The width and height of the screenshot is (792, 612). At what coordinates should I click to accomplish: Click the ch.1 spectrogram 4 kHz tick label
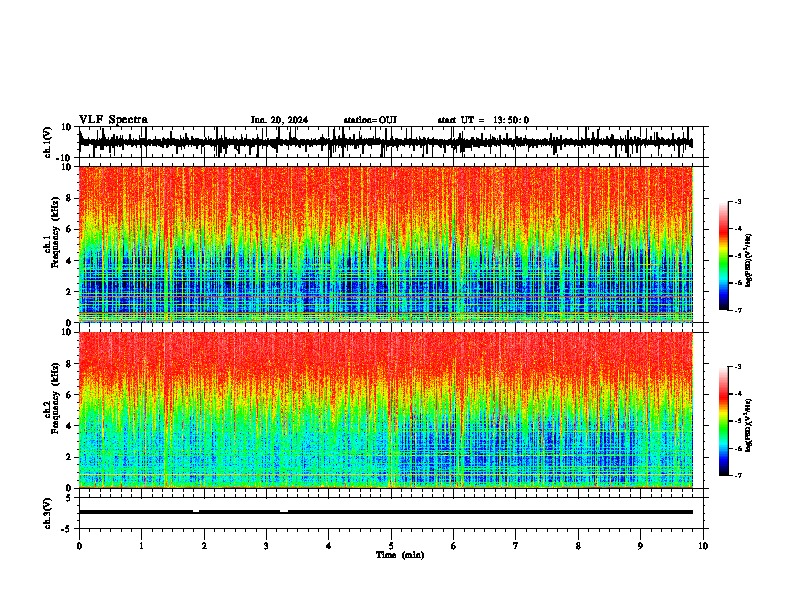(69, 261)
